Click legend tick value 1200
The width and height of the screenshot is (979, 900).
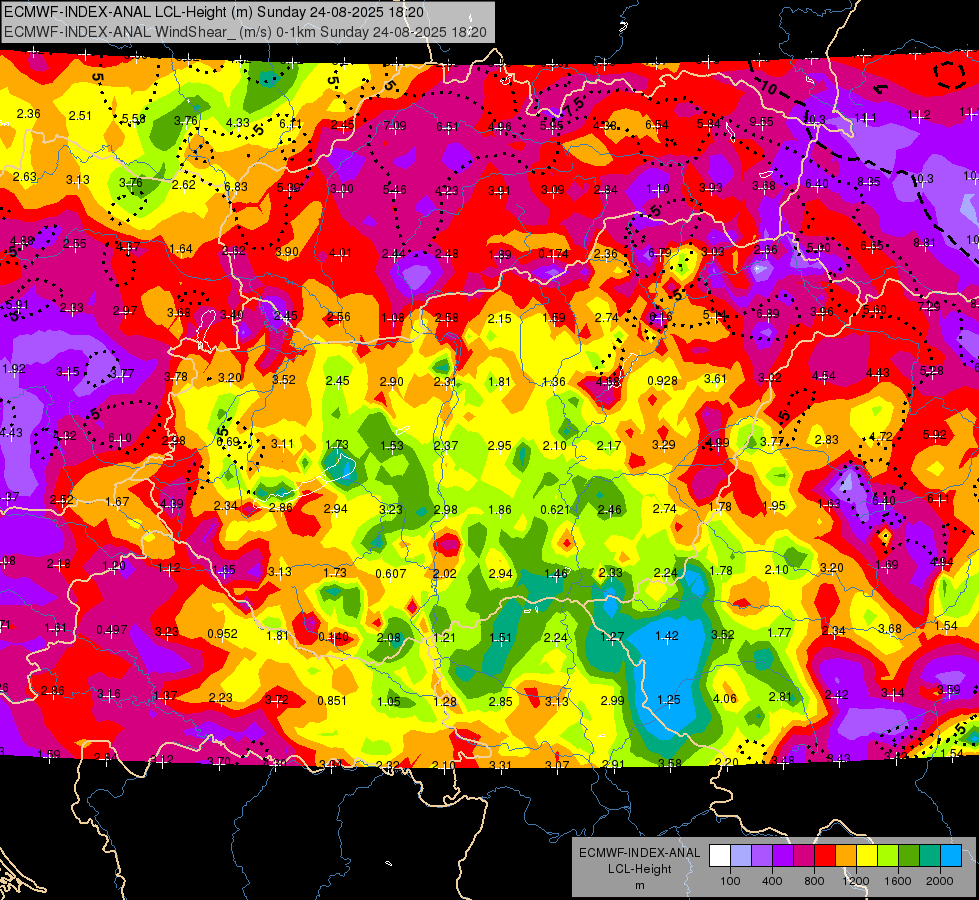(855, 881)
